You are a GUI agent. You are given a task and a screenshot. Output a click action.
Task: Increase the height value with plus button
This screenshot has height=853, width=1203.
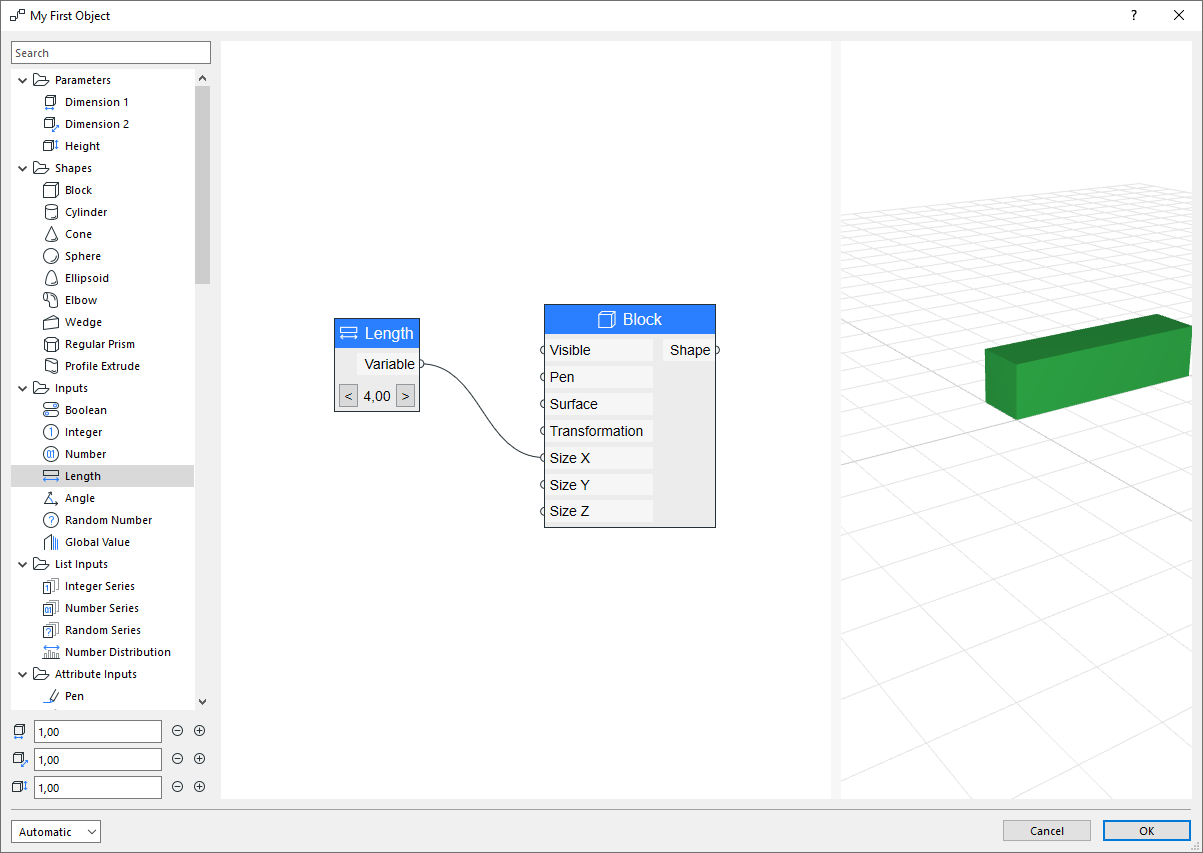(x=199, y=787)
